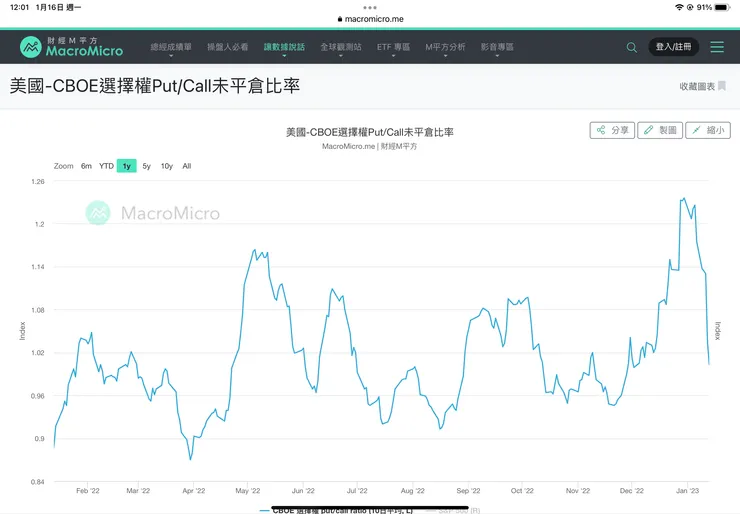Image resolution: width=740 pixels, height=514 pixels.
Task: Select the YTD zoom range
Action: 106,166
